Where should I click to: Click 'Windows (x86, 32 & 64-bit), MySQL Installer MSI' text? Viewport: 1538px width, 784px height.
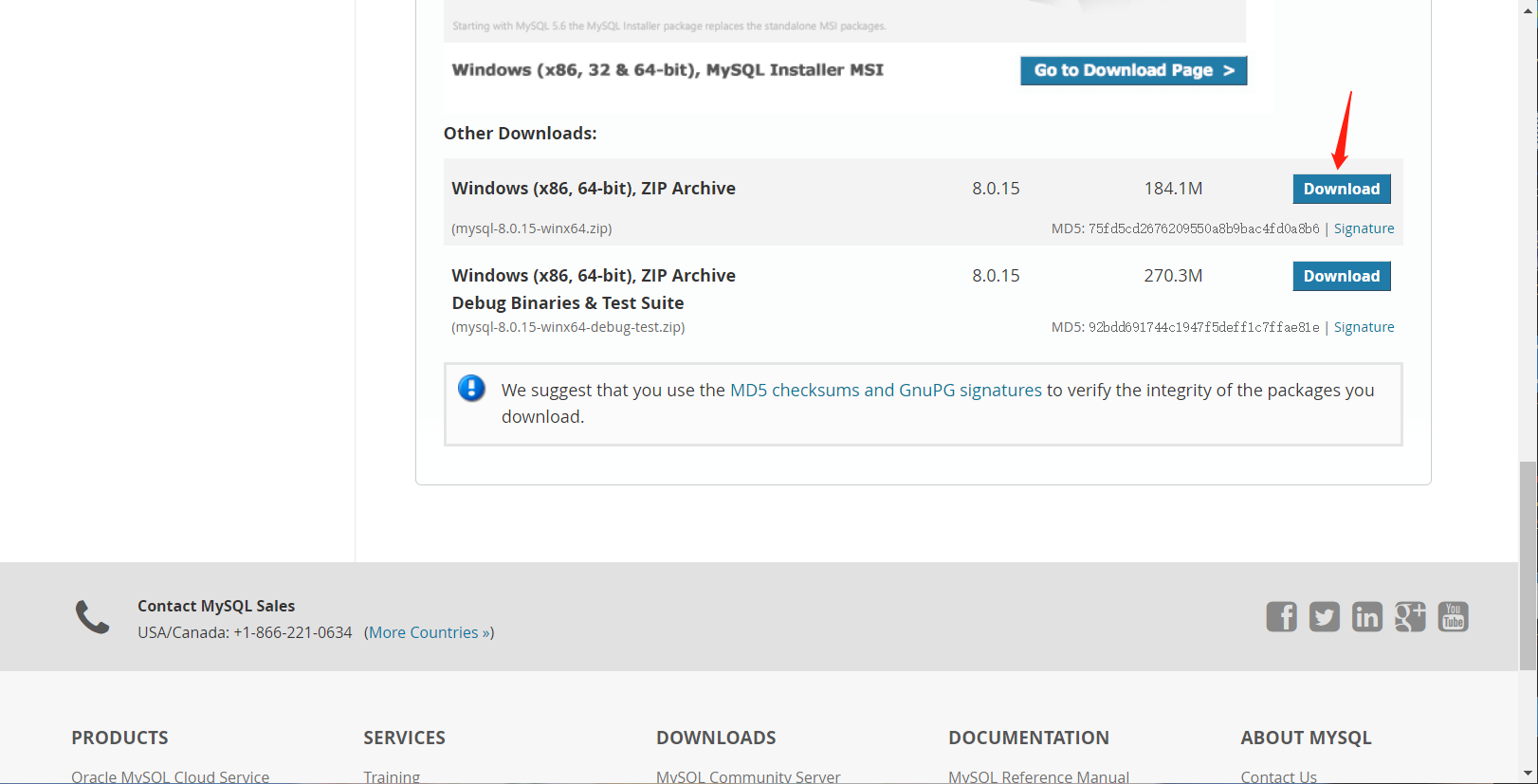coord(668,69)
